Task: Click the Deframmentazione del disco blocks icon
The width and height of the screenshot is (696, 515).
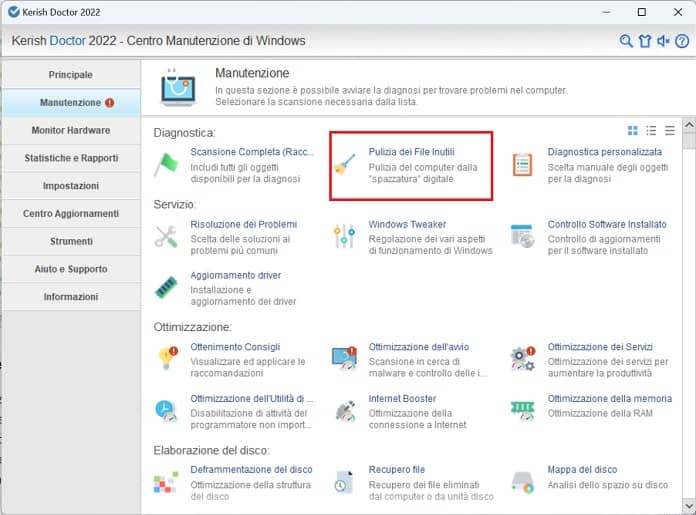Action: point(166,482)
